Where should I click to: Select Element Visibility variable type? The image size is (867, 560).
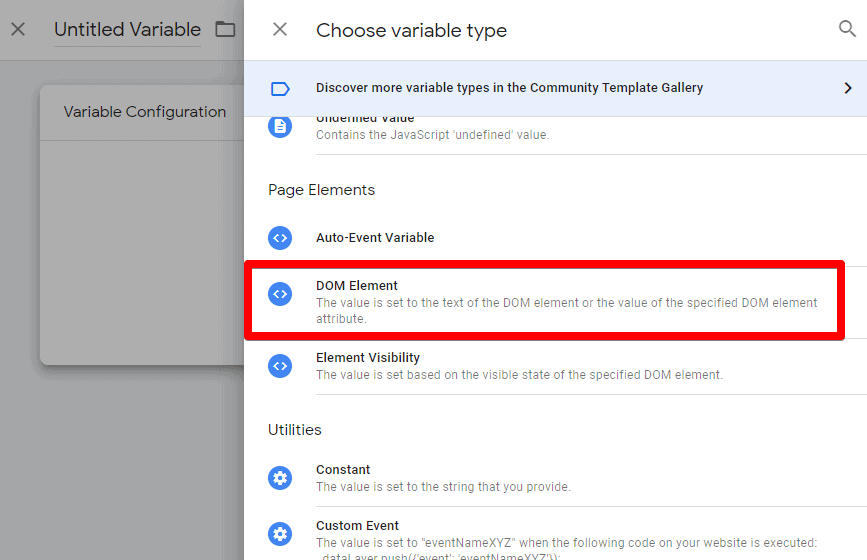click(x=368, y=358)
